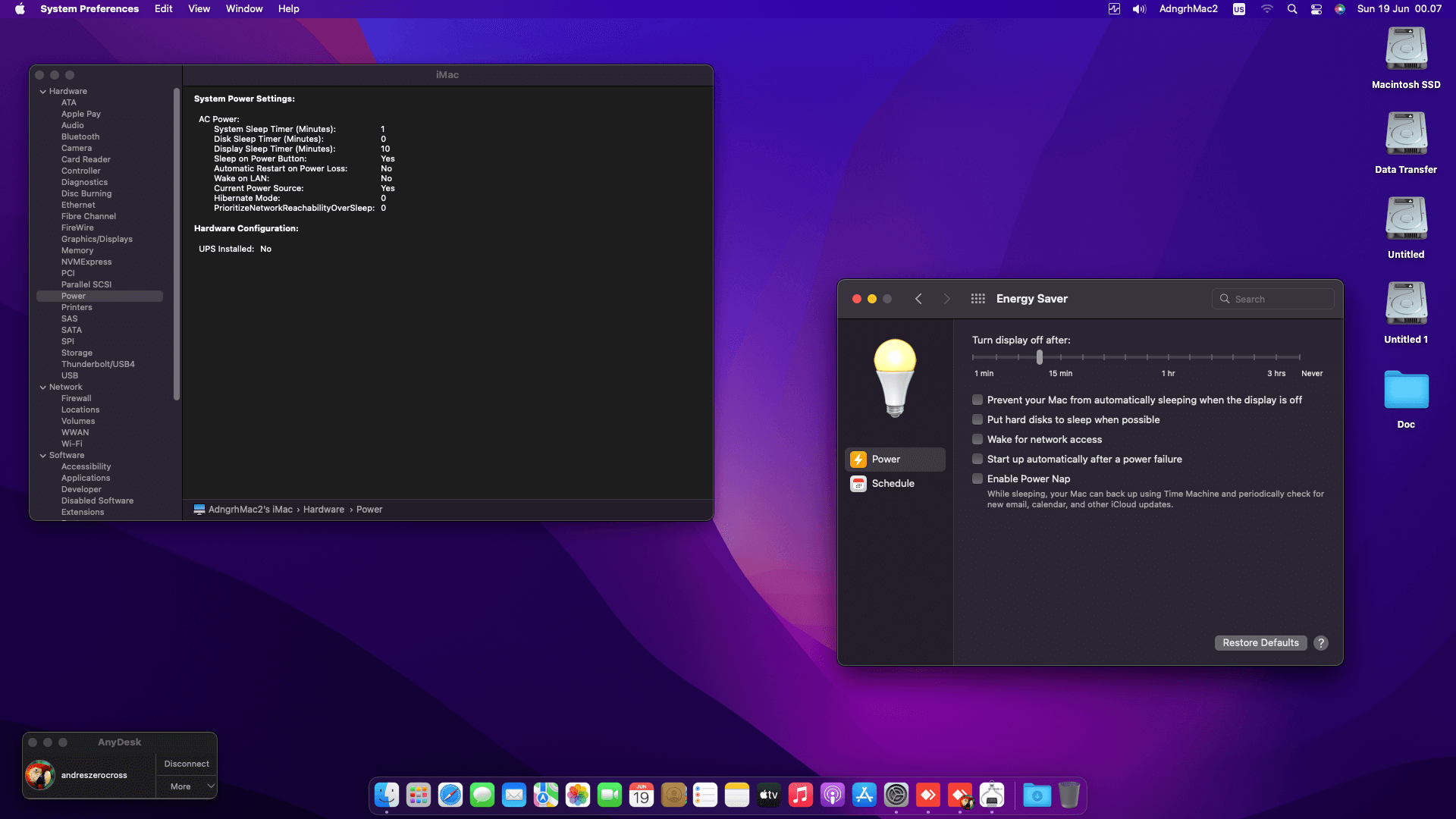Enable Wake for network access checkbox
Image resolution: width=1456 pixels, height=819 pixels.
977,440
